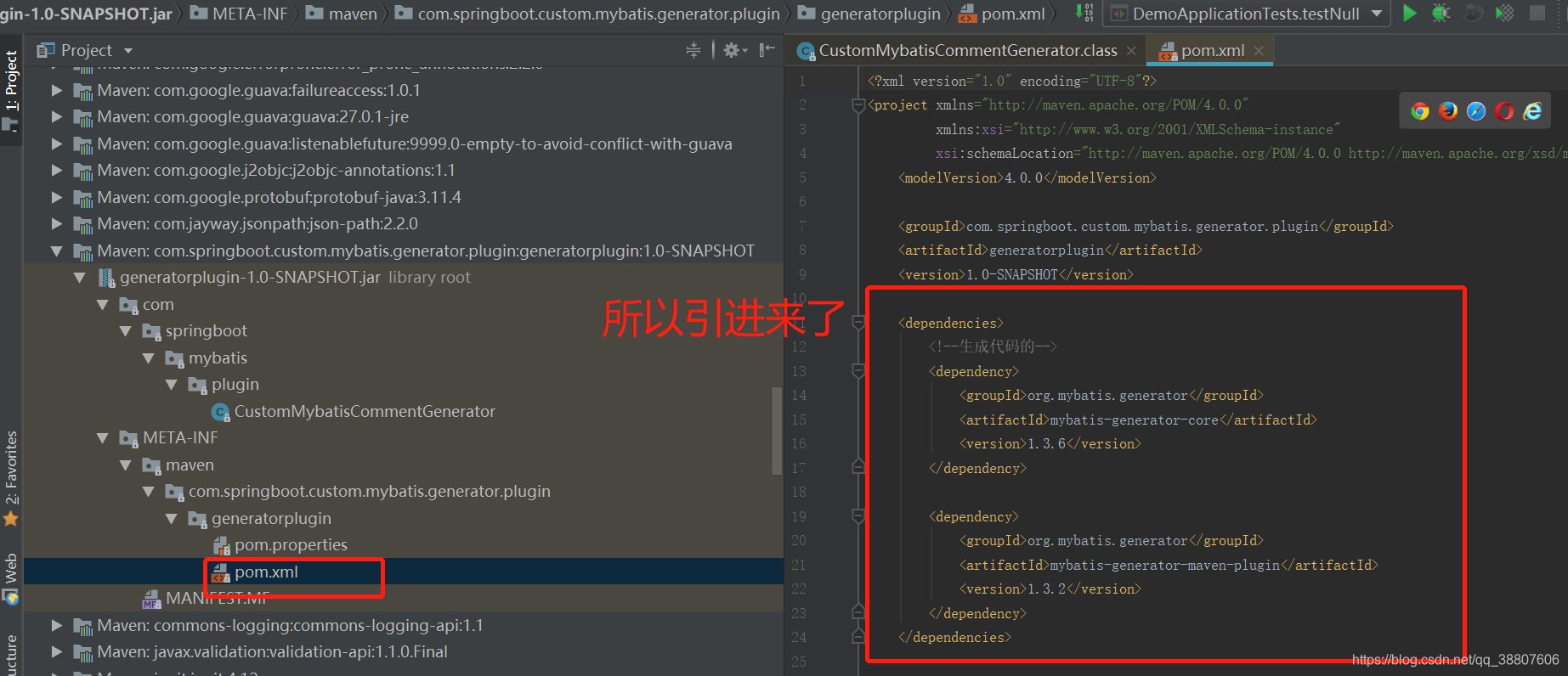Expand Maven: json-path:2.2.0 node
1568x676 pixels.
coord(56,223)
